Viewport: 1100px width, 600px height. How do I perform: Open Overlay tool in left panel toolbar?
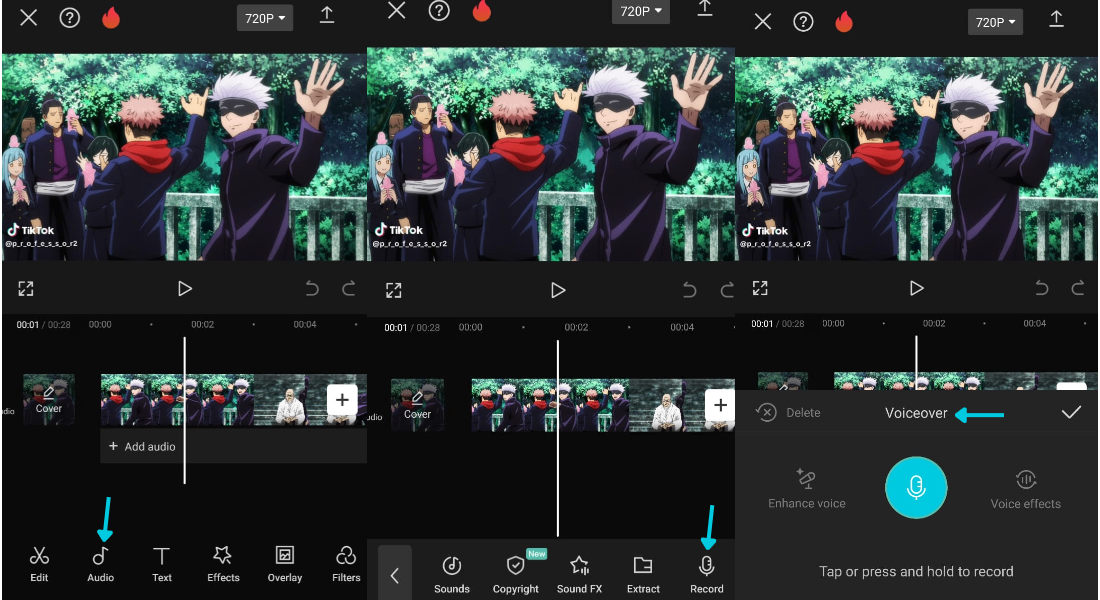(285, 564)
